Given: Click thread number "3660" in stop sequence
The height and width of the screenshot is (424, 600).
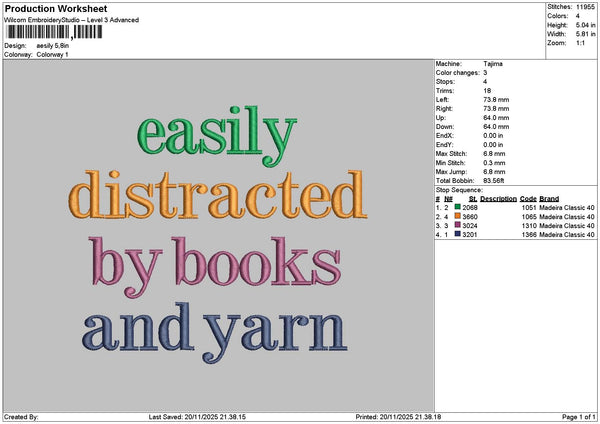Looking at the screenshot, I should tap(470, 217).
